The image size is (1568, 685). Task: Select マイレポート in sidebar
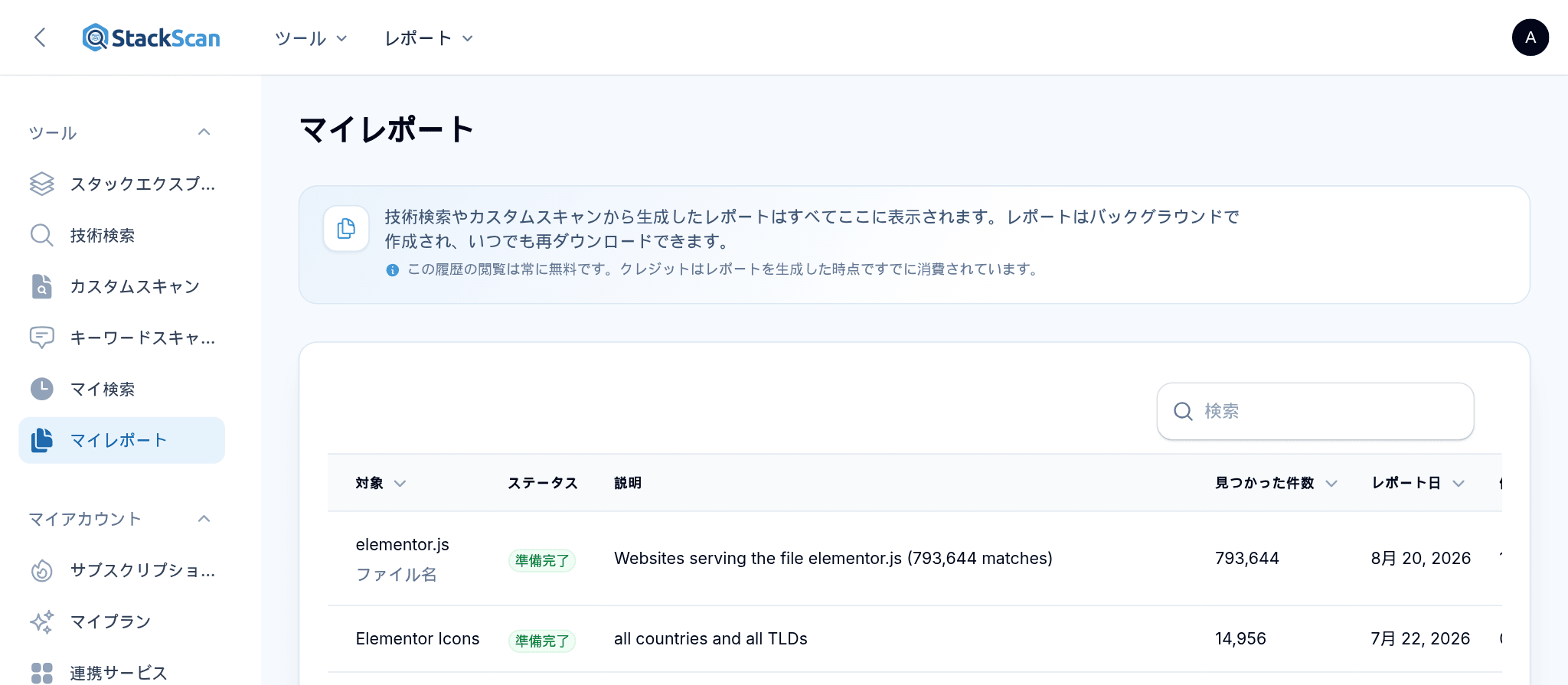pos(122,440)
